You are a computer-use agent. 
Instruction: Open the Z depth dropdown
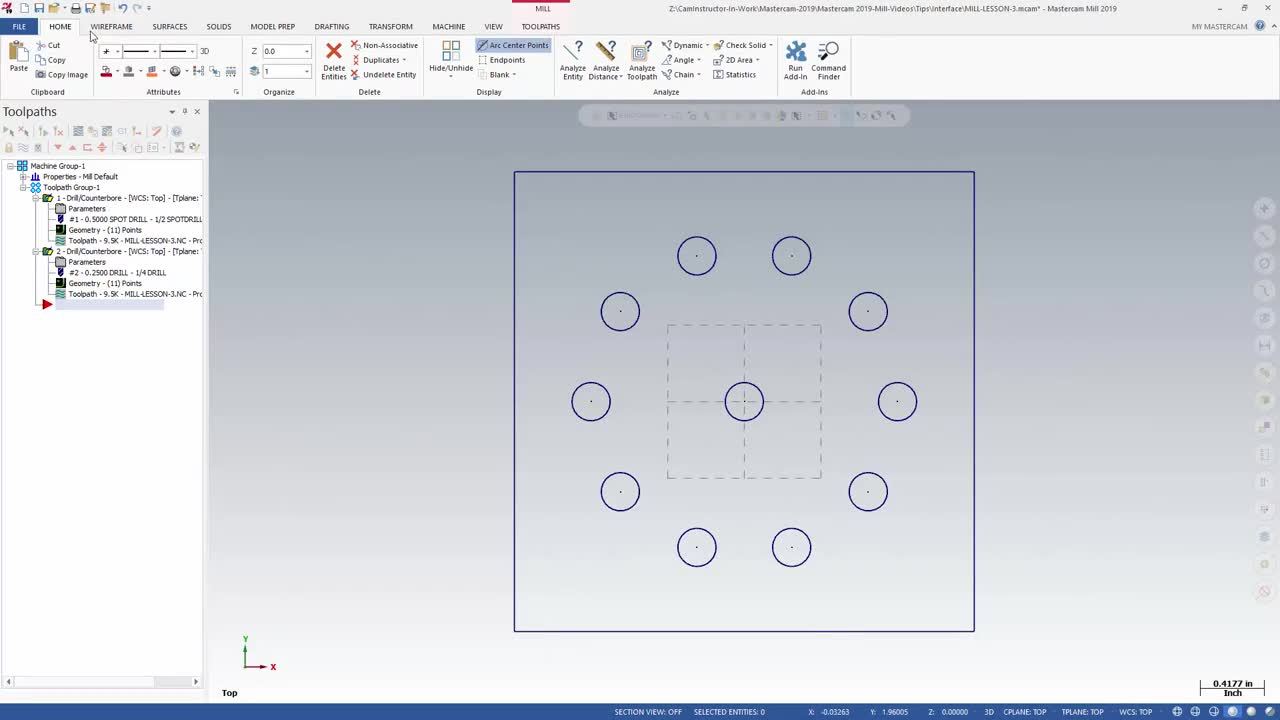306,51
